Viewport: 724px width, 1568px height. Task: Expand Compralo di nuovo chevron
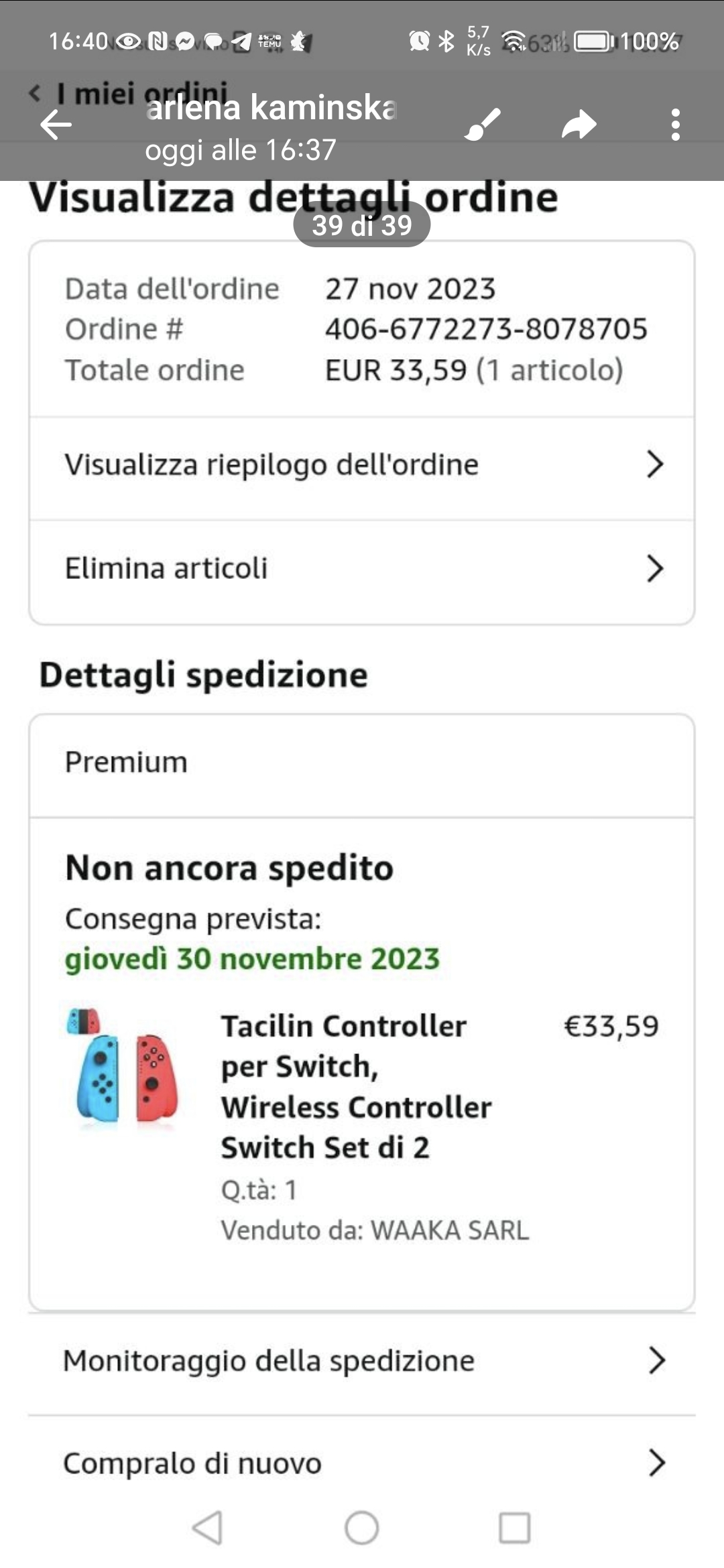tap(657, 1462)
